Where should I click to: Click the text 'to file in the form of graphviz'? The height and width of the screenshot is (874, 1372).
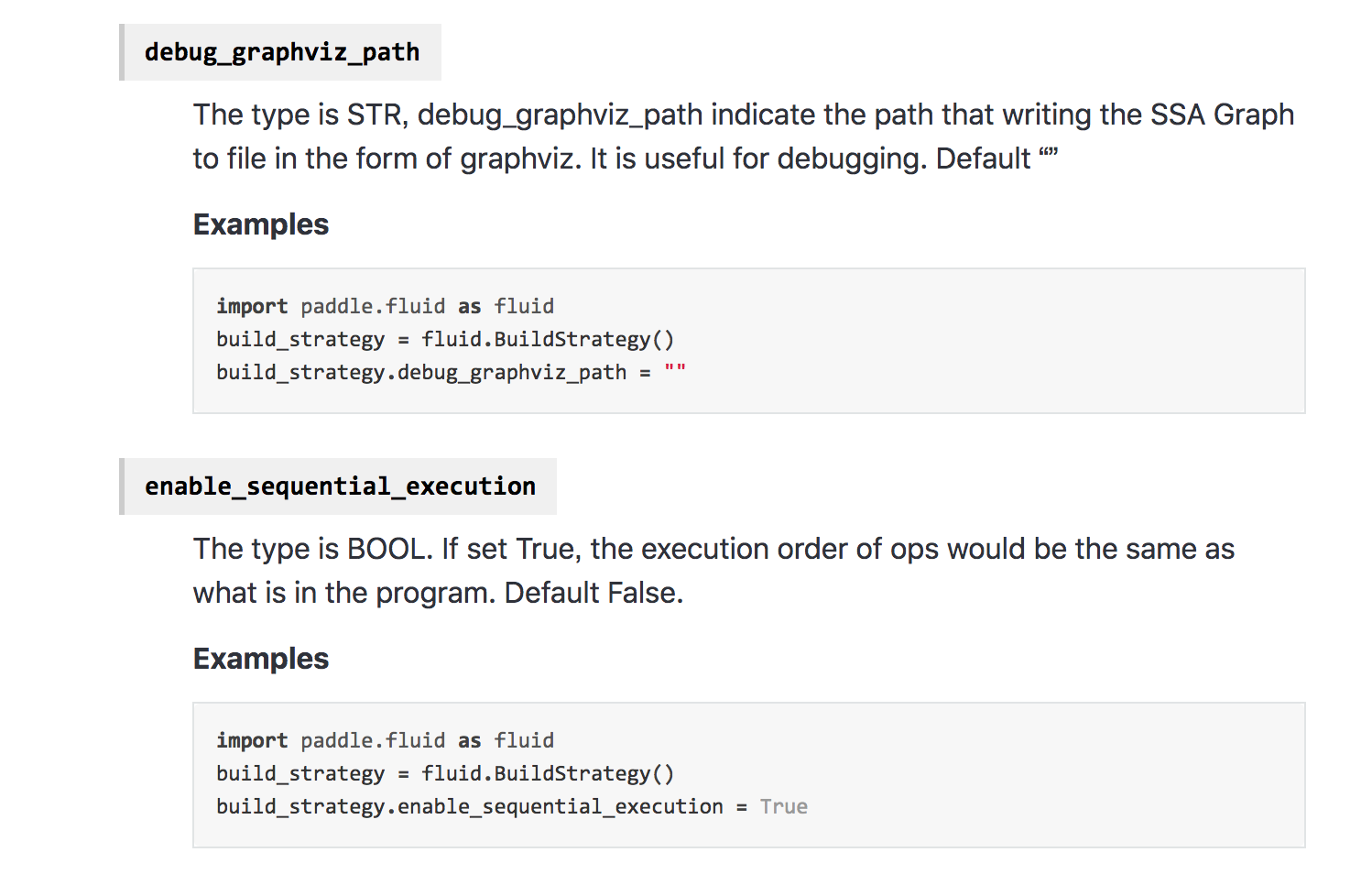pyautogui.click(x=387, y=158)
